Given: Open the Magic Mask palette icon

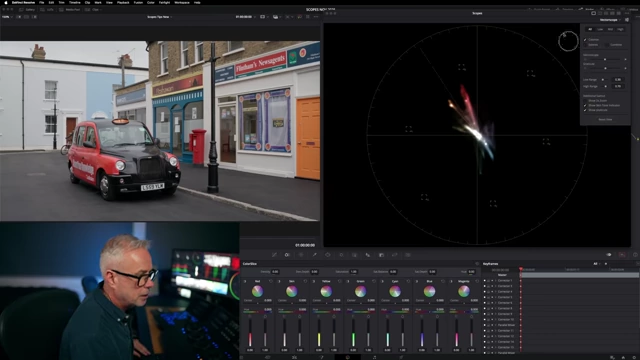Looking at the screenshot, I should (x=354, y=255).
